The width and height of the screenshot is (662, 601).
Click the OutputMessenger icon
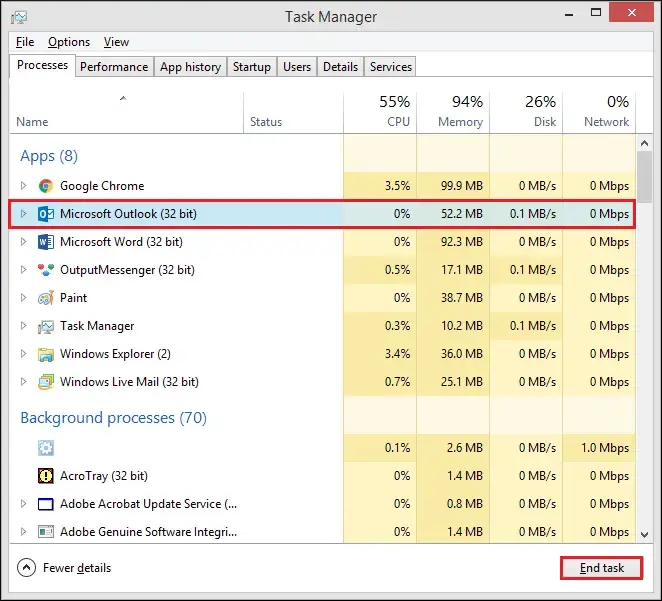(46, 270)
